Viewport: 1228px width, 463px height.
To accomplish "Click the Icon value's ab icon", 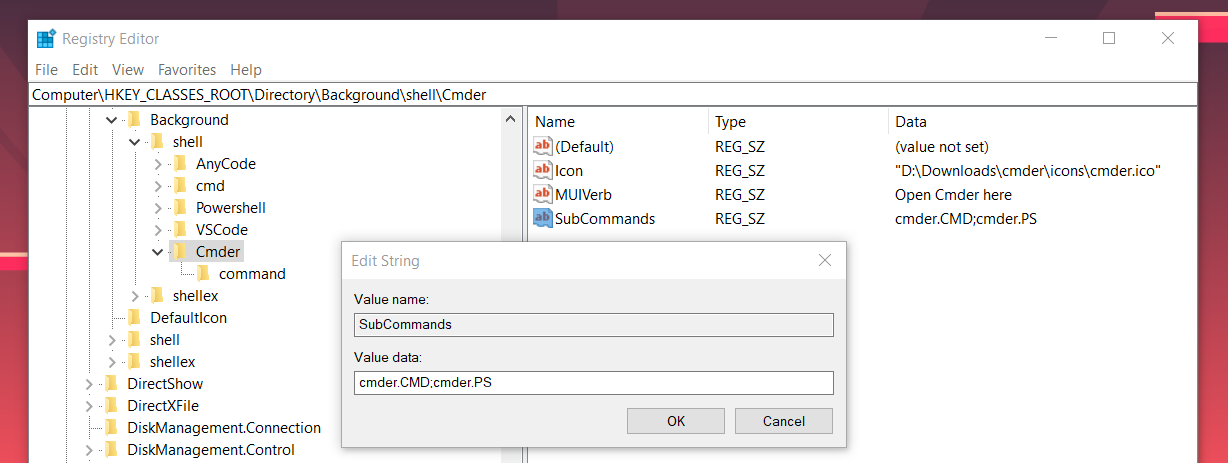I will 543,170.
